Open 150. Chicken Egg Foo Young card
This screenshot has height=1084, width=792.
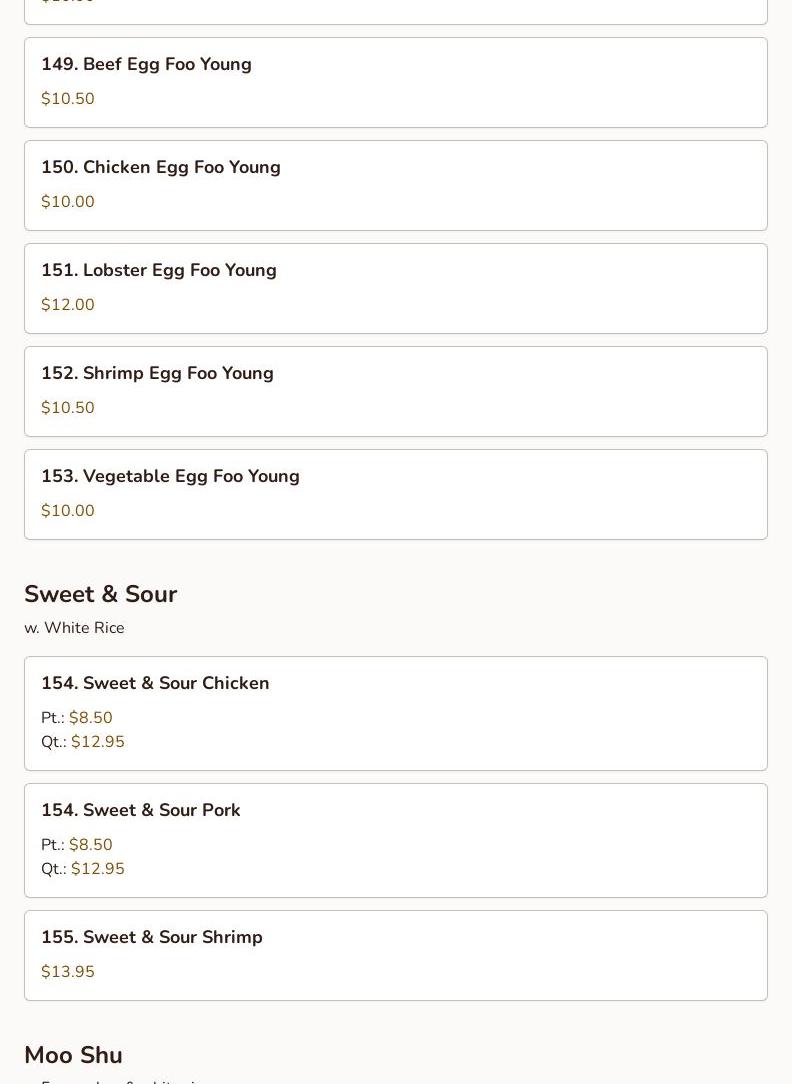160,167
